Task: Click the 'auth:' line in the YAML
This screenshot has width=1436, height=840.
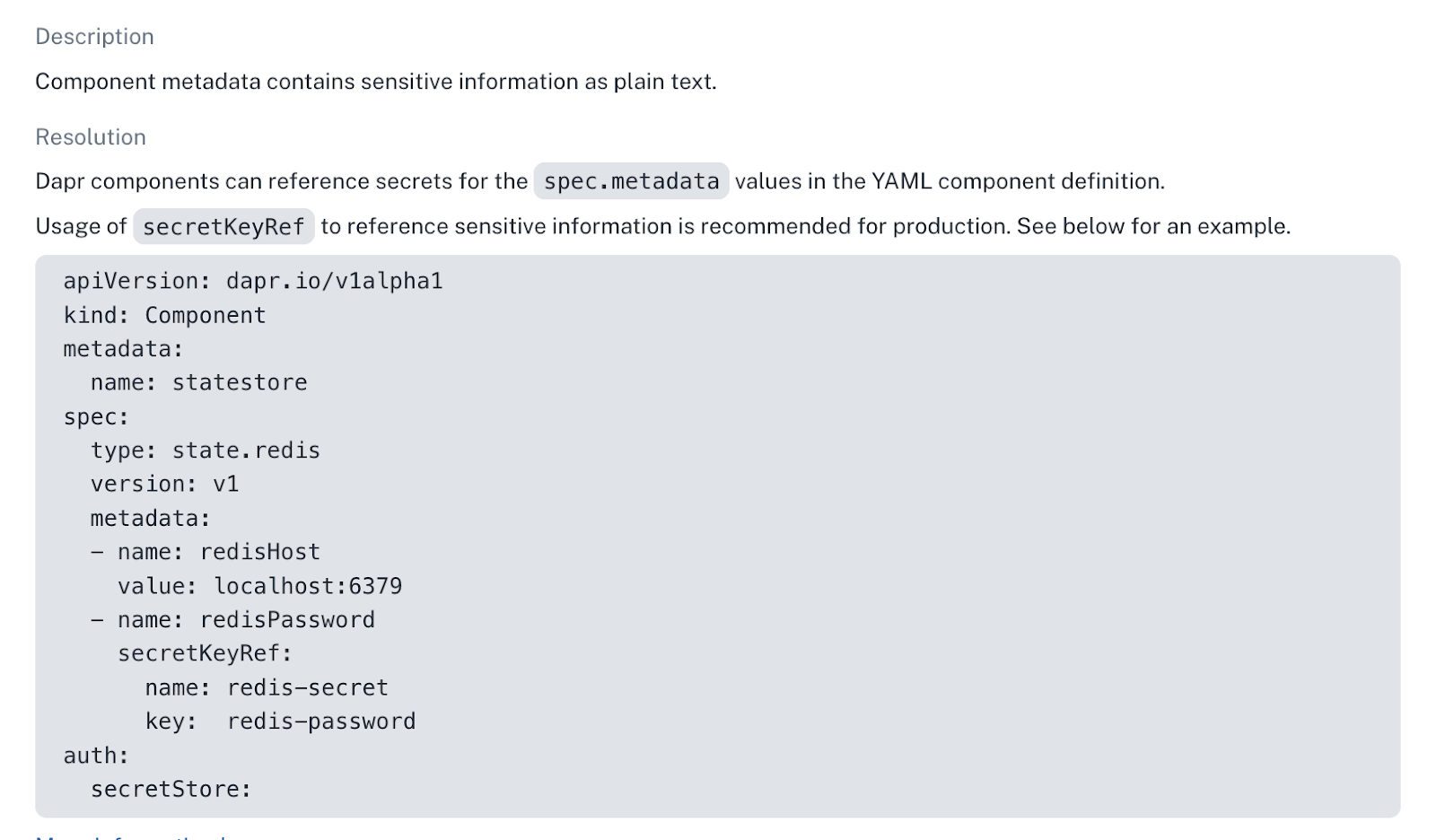Action: (96, 757)
